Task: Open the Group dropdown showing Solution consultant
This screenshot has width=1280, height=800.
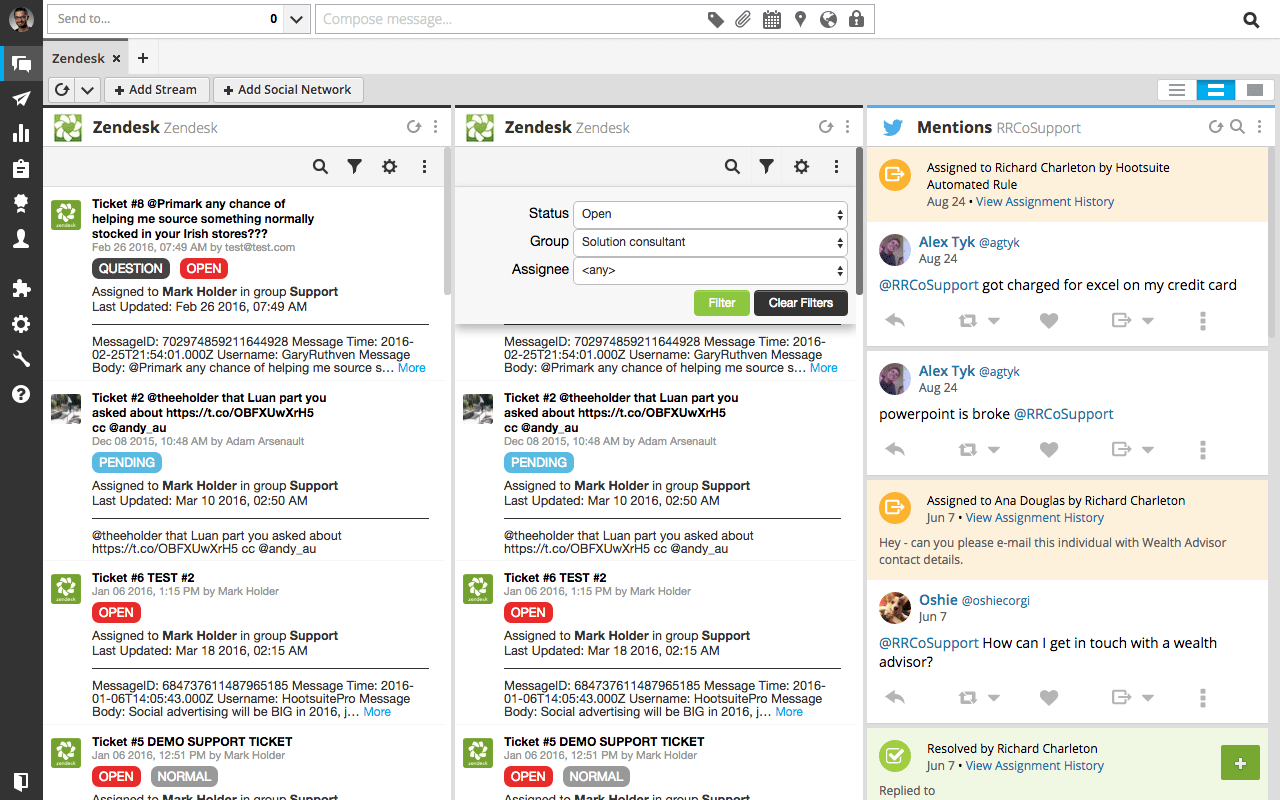Action: [710, 242]
